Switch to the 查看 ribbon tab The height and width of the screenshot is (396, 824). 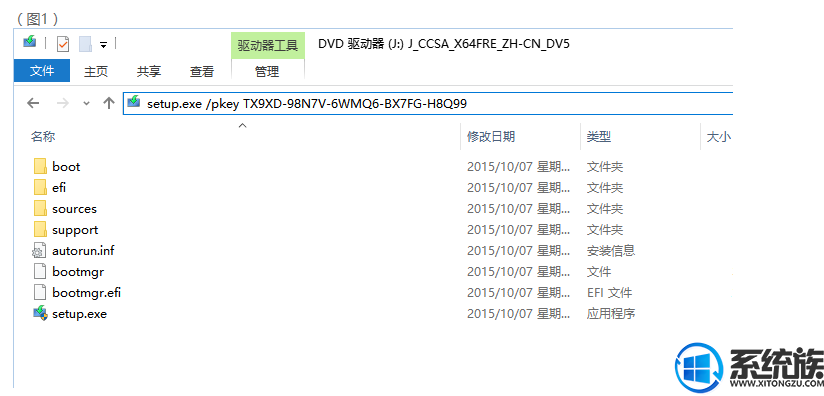tap(202, 71)
